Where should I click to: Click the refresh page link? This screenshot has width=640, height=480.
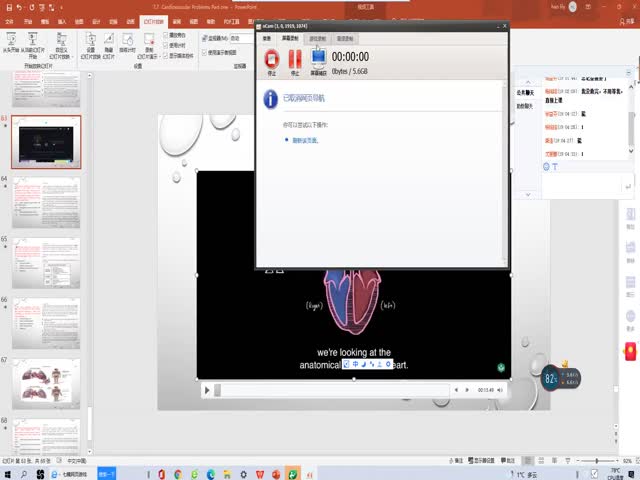click(x=305, y=140)
